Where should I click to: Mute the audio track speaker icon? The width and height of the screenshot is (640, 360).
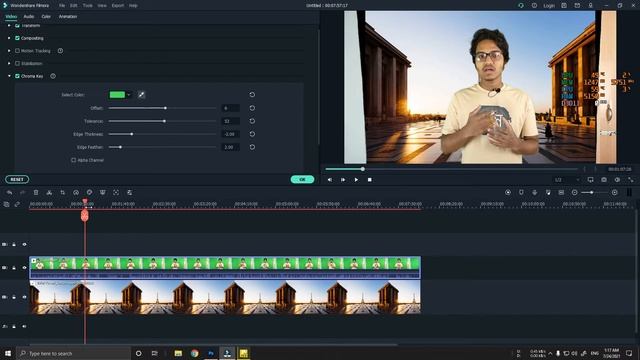(x=24, y=327)
